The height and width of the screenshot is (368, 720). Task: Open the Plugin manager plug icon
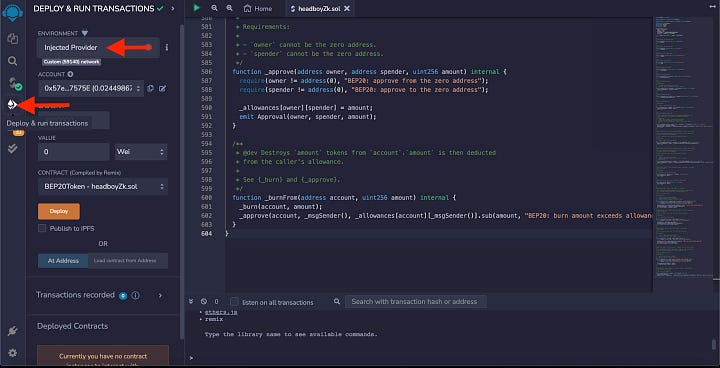(12, 331)
